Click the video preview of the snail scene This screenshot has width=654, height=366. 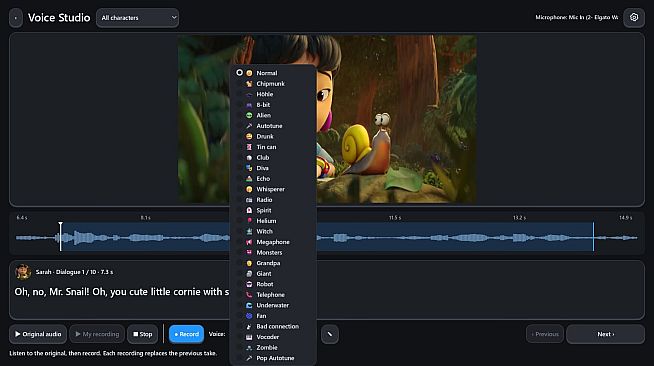(327, 119)
